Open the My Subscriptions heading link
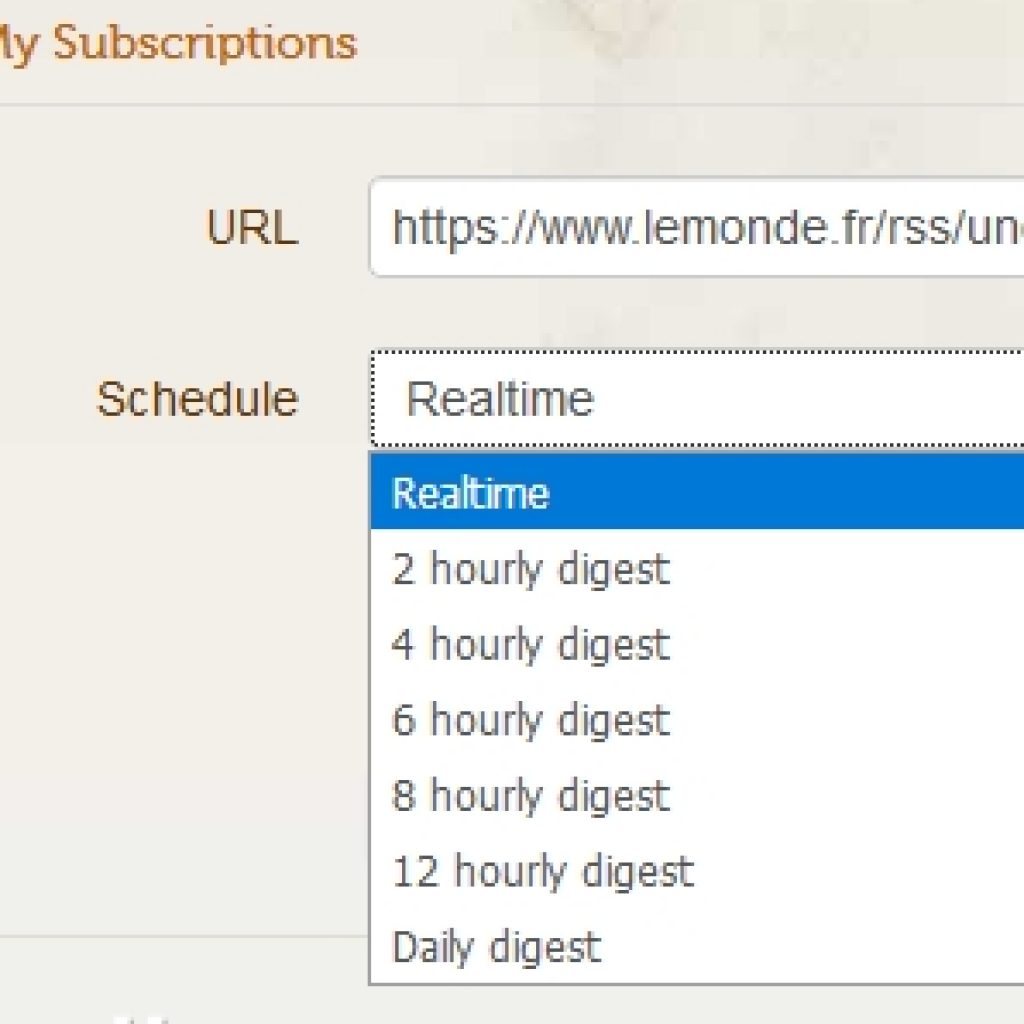 [178, 43]
